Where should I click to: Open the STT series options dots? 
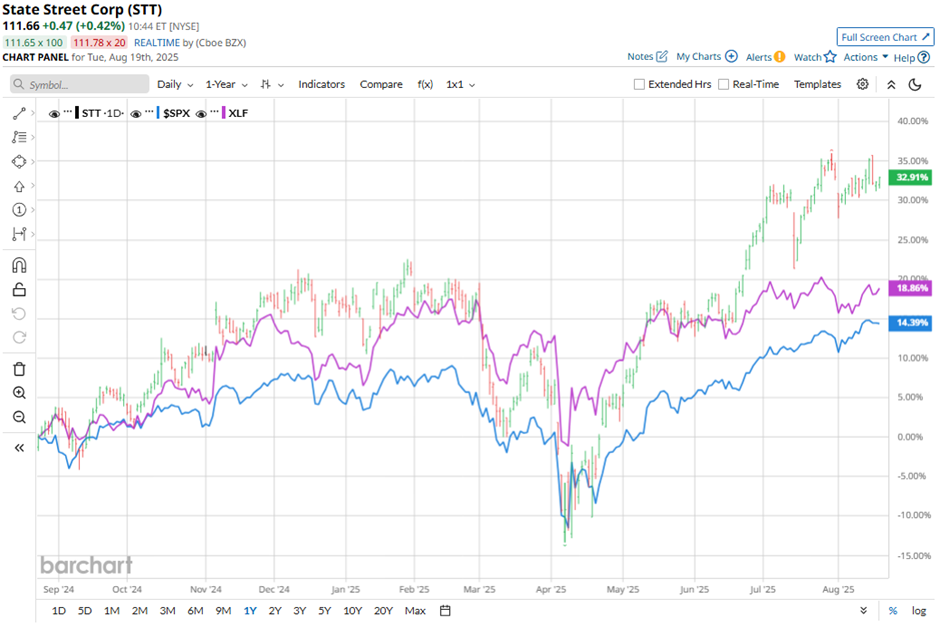[68, 111]
